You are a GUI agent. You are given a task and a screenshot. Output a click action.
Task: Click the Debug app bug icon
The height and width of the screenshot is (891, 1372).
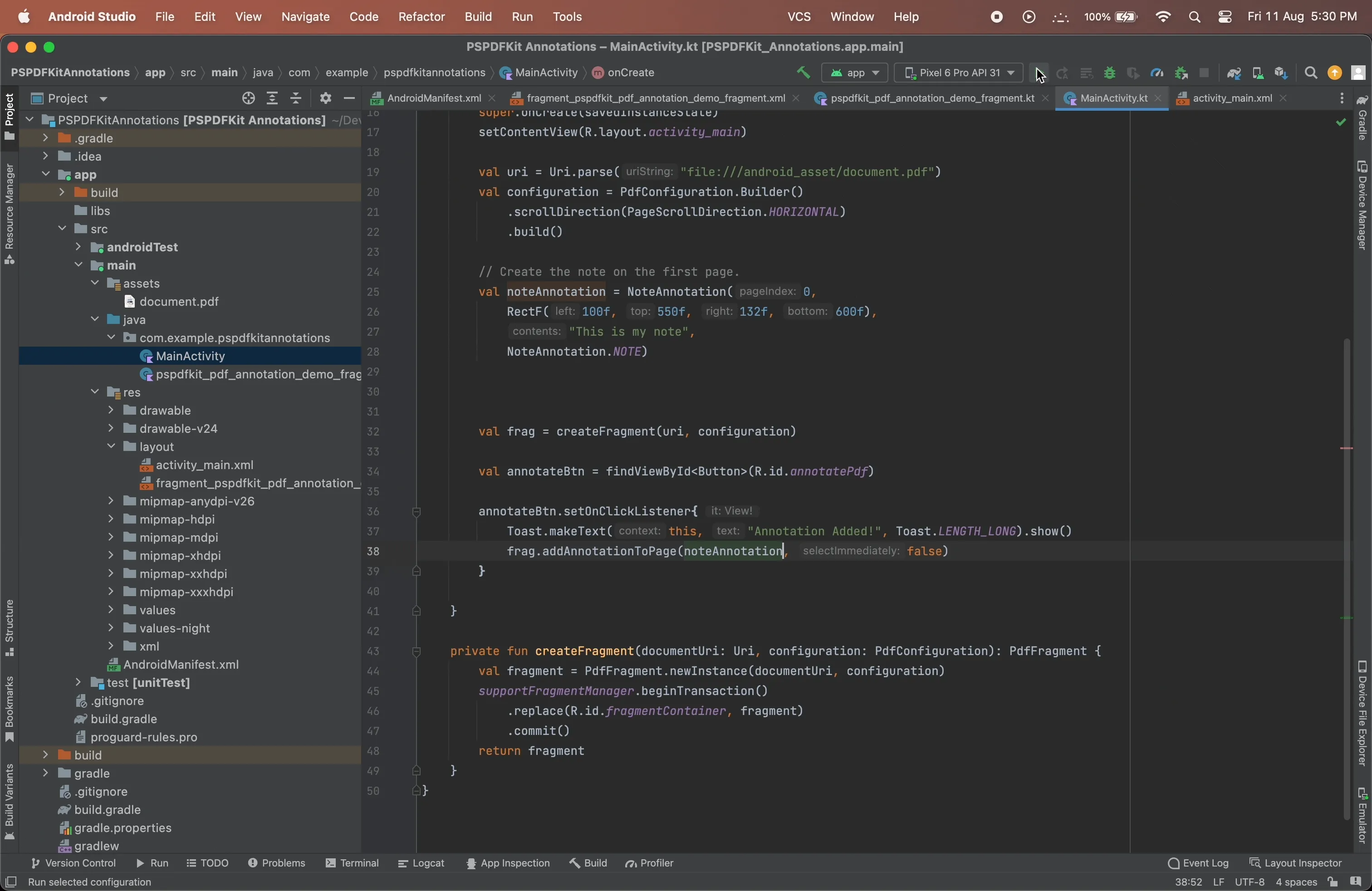point(1110,73)
